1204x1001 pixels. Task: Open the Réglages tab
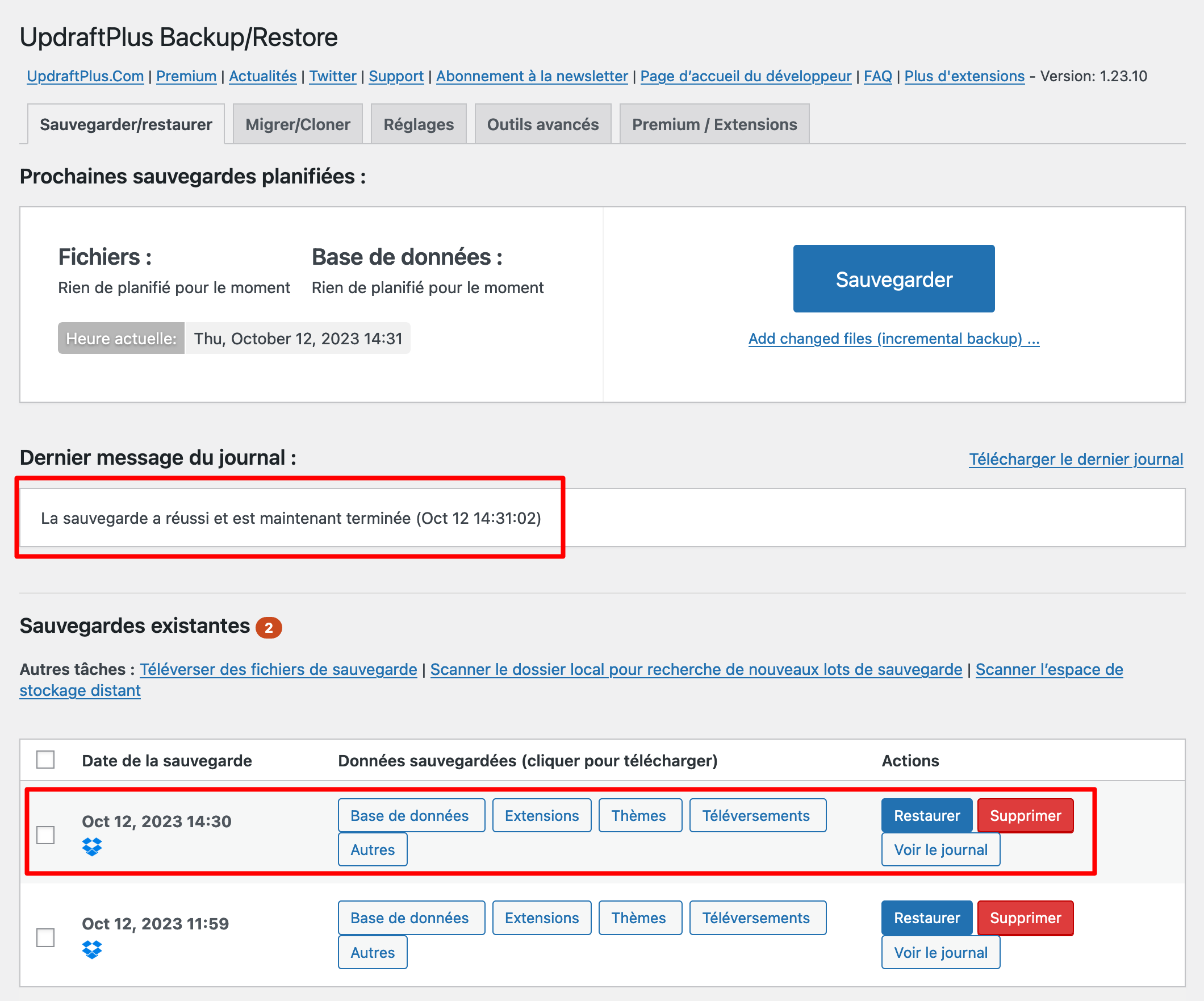point(419,123)
